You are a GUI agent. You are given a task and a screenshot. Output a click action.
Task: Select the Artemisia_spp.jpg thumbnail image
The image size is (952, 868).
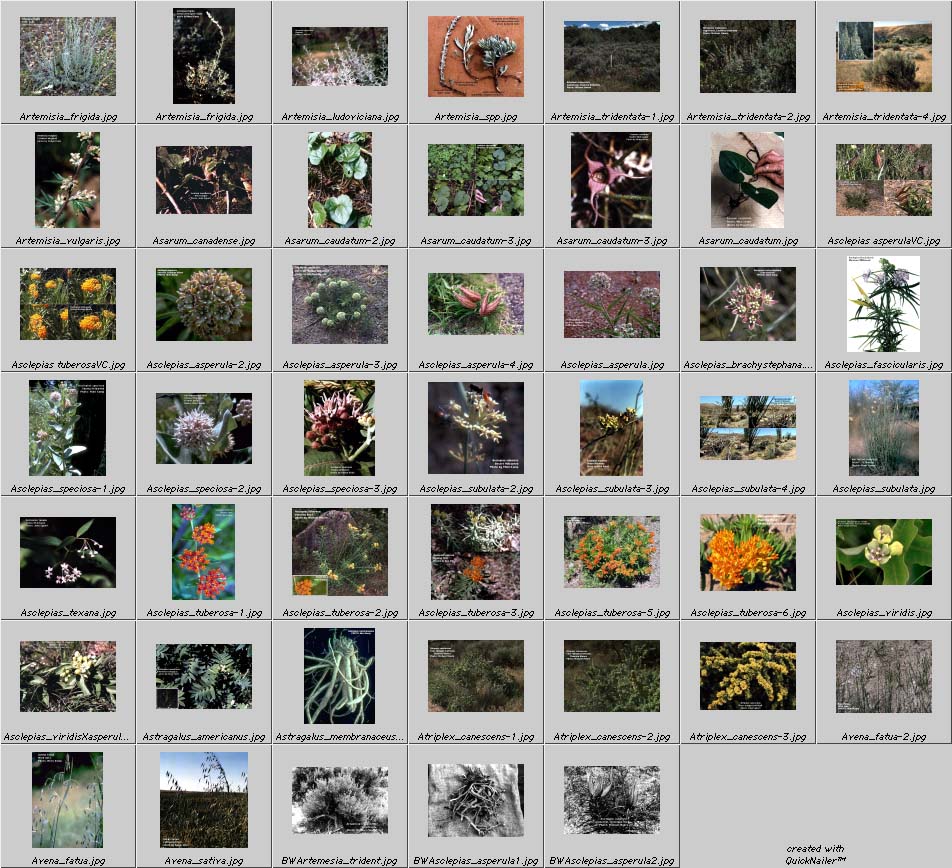(x=475, y=56)
